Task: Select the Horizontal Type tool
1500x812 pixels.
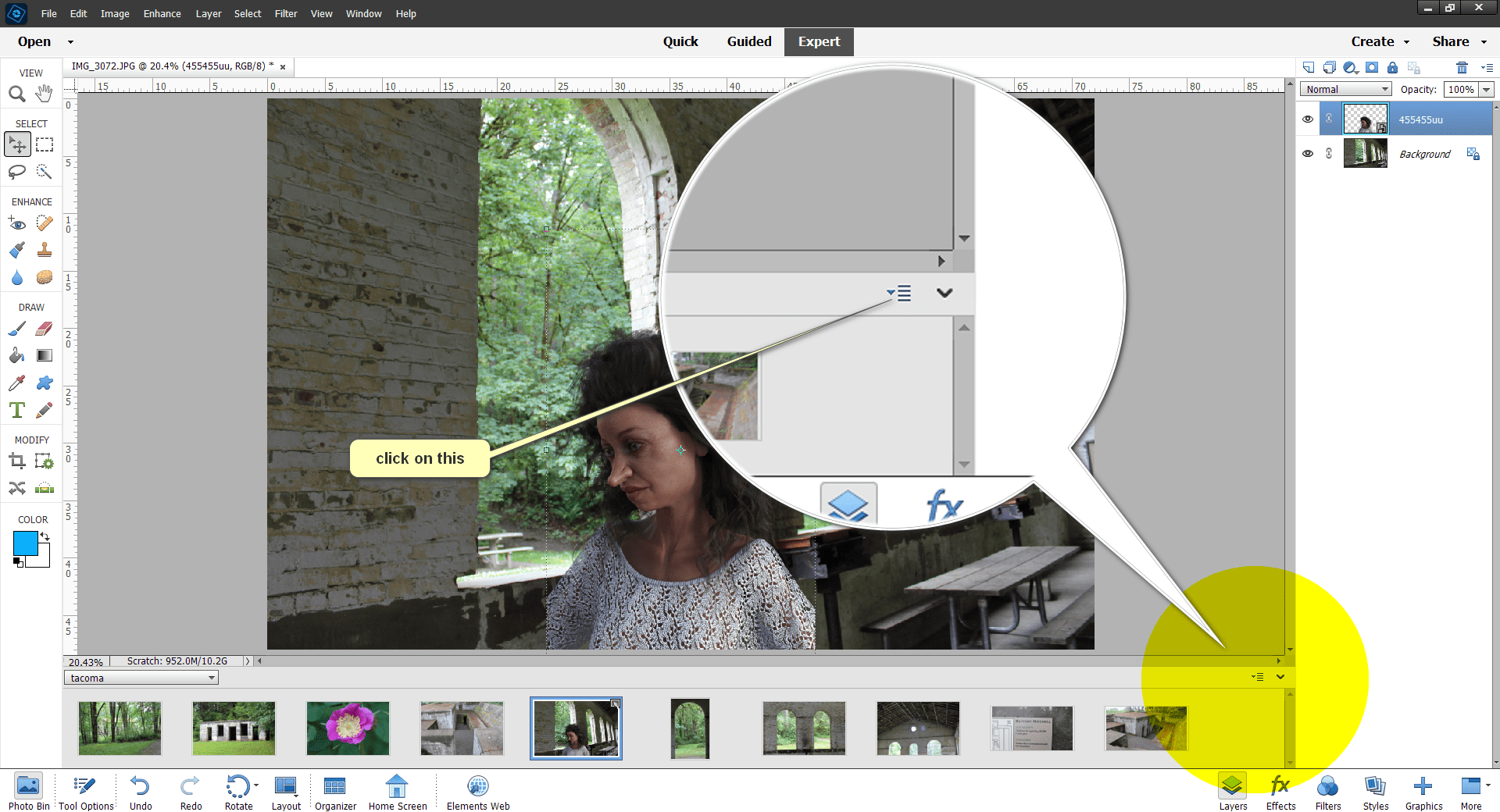Action: [17, 409]
